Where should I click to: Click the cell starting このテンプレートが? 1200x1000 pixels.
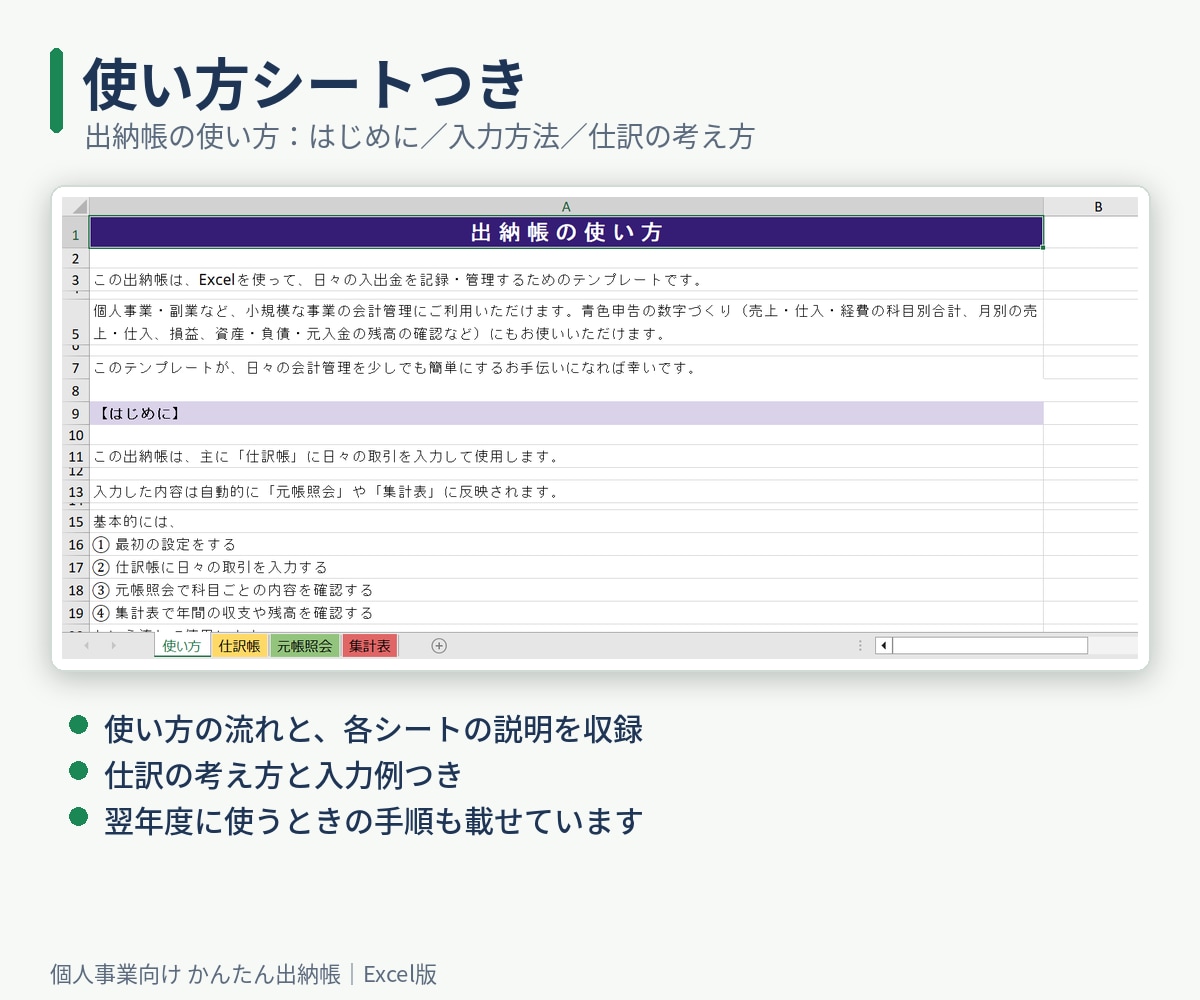tap(566, 367)
